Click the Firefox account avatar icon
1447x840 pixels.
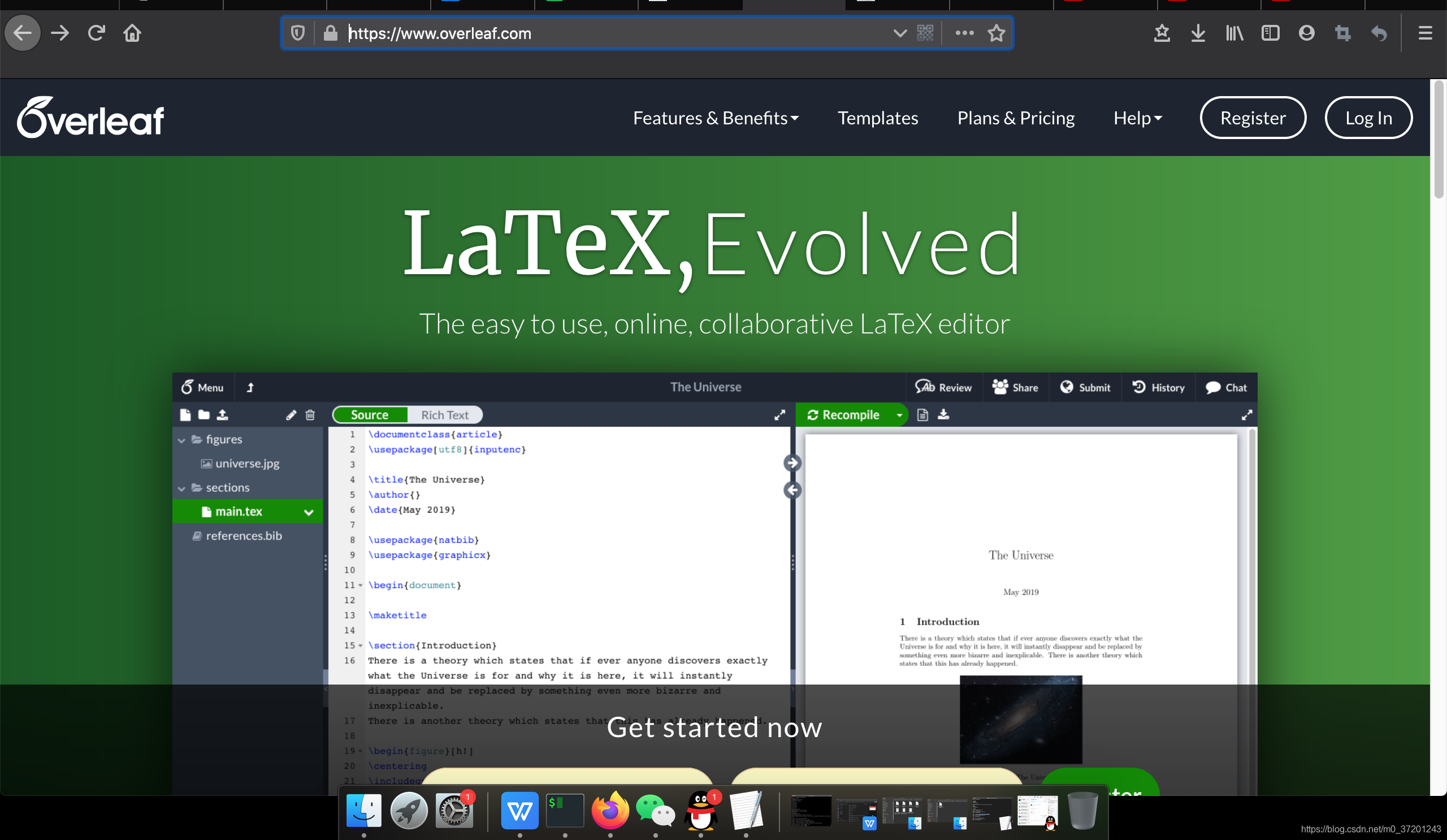point(1306,33)
